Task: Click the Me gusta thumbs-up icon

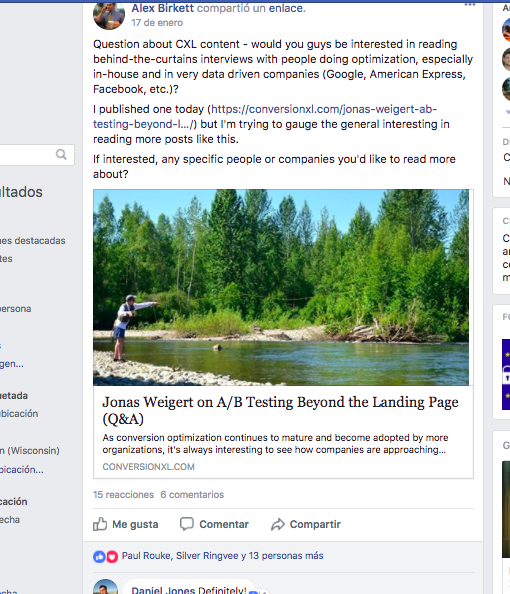Action: 100,524
